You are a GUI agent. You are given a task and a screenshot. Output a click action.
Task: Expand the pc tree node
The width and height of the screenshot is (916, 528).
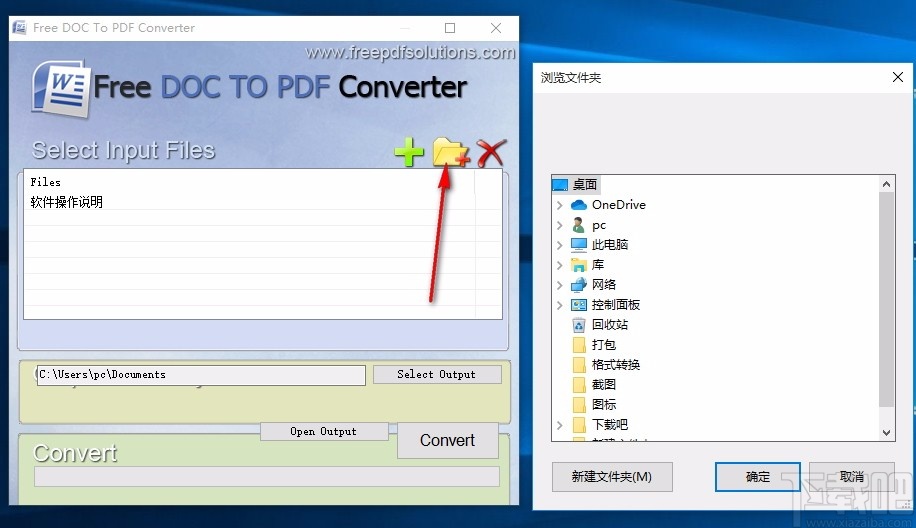pos(559,225)
